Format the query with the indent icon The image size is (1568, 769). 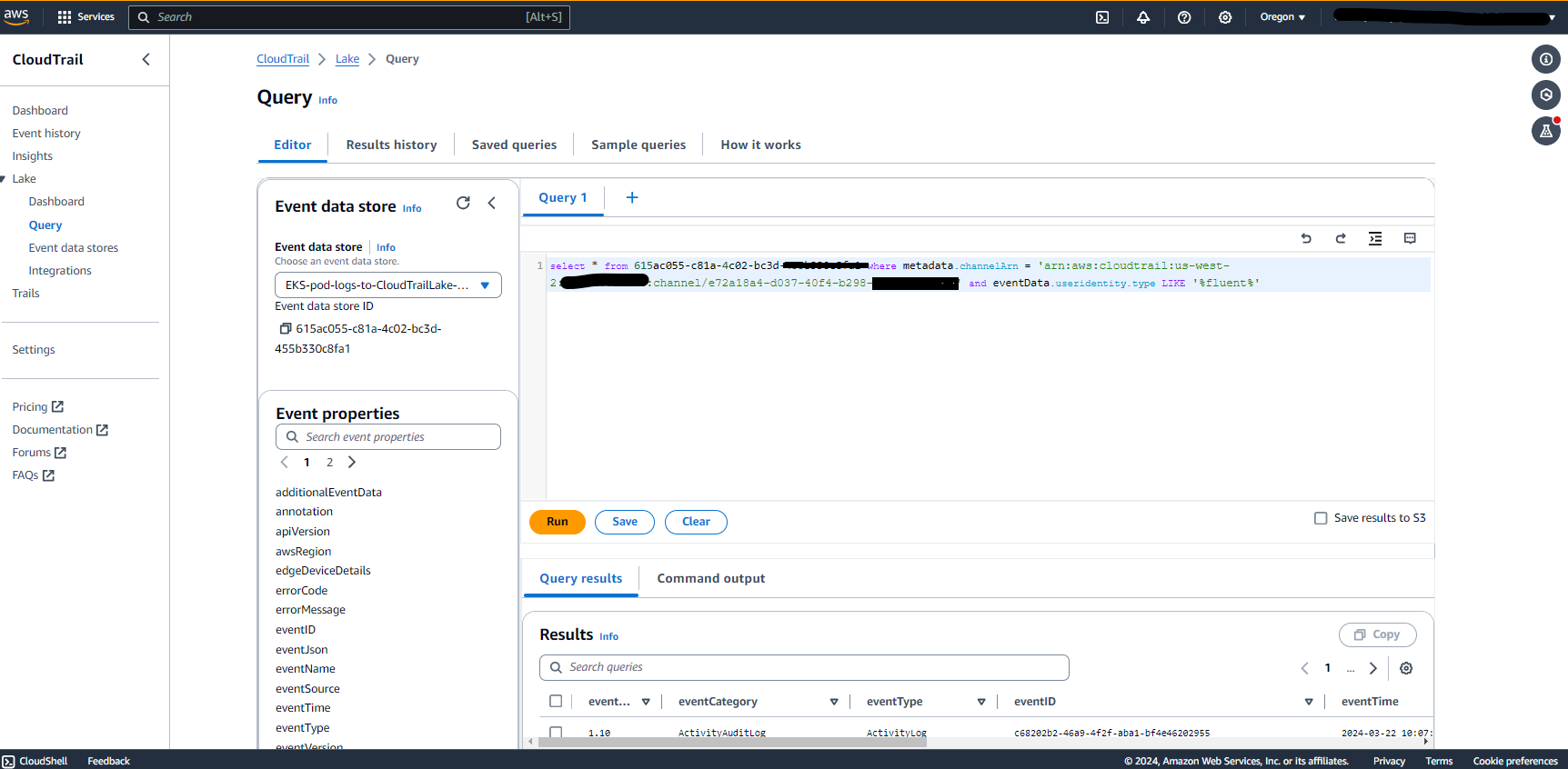pyautogui.click(x=1375, y=238)
